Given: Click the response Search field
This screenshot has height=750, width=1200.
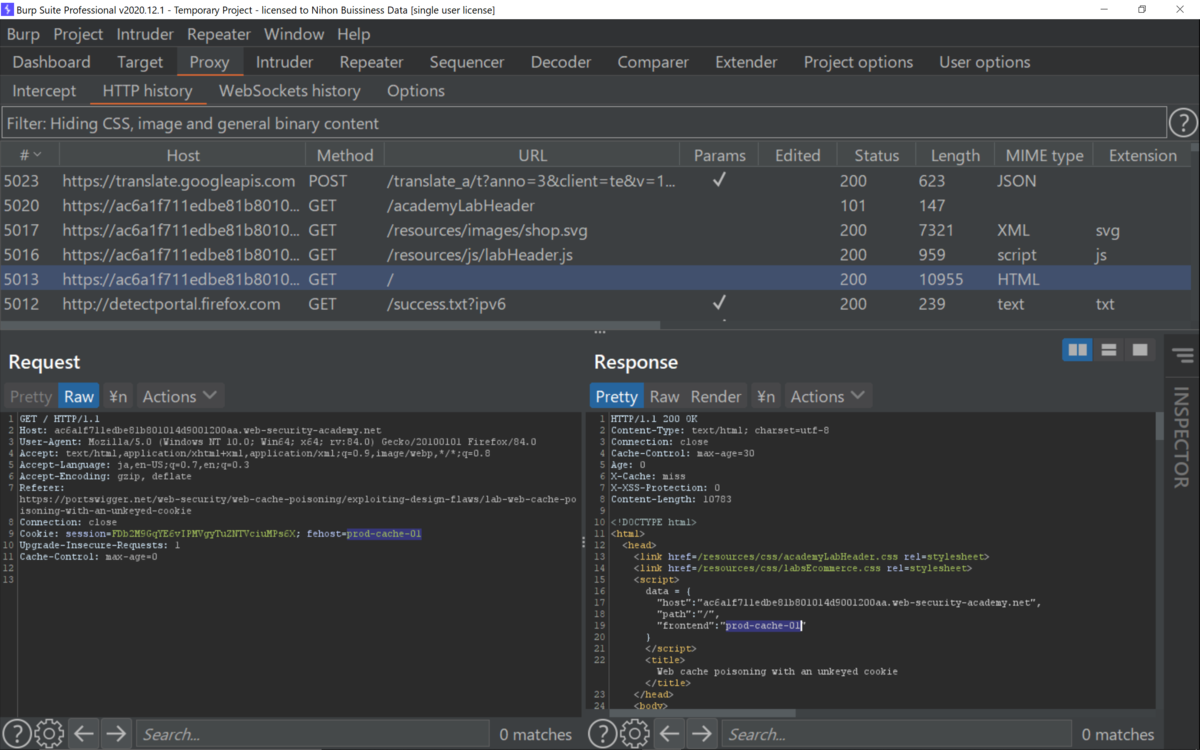Looking at the screenshot, I should point(898,734).
